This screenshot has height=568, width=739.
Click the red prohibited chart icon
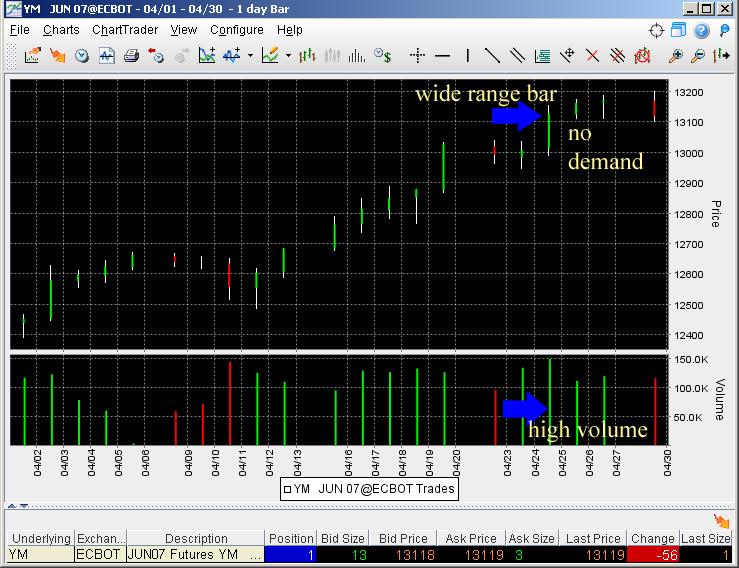click(x=642, y=56)
